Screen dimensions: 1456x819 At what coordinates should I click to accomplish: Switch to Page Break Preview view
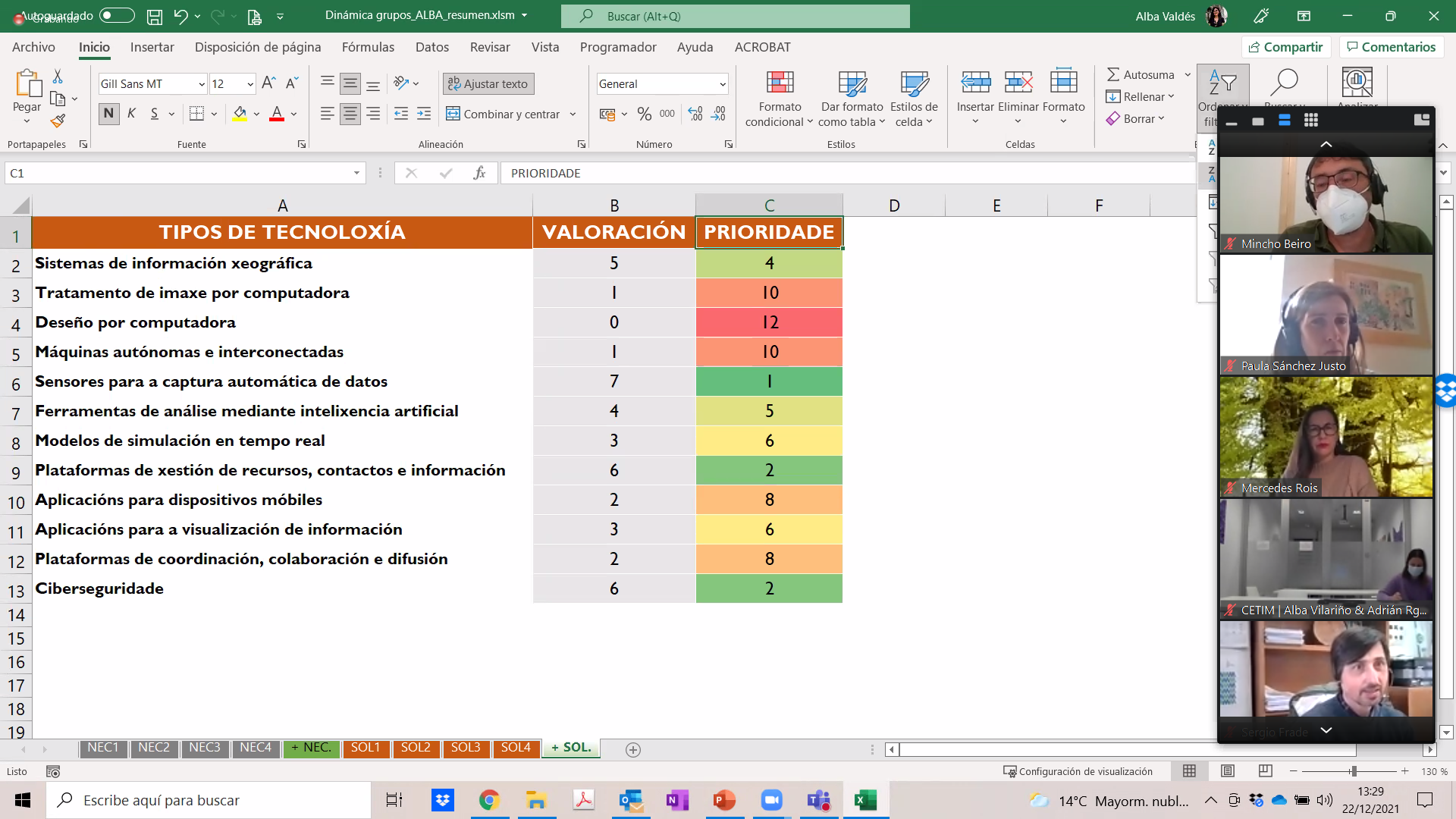point(1265,771)
